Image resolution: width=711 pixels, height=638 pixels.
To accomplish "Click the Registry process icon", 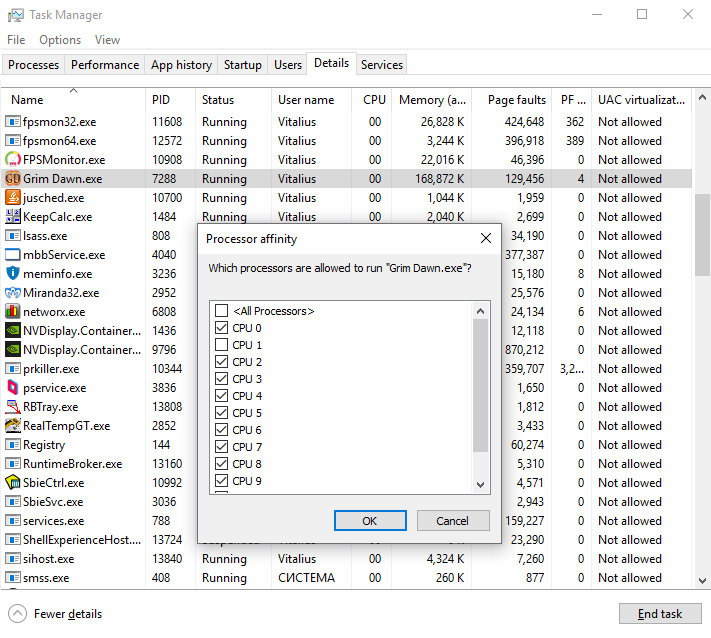I will point(13,445).
